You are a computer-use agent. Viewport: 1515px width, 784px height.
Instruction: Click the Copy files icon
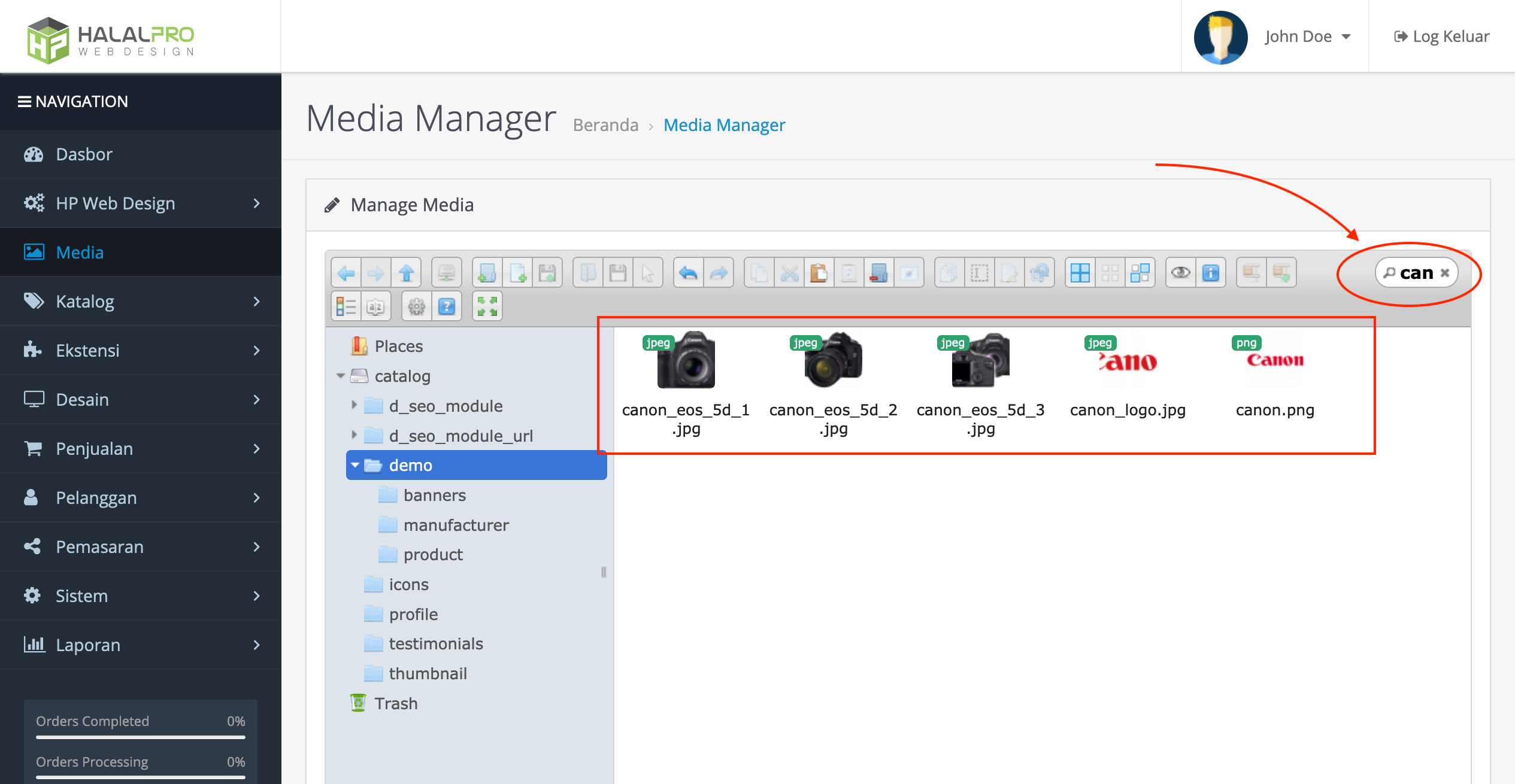(x=759, y=274)
